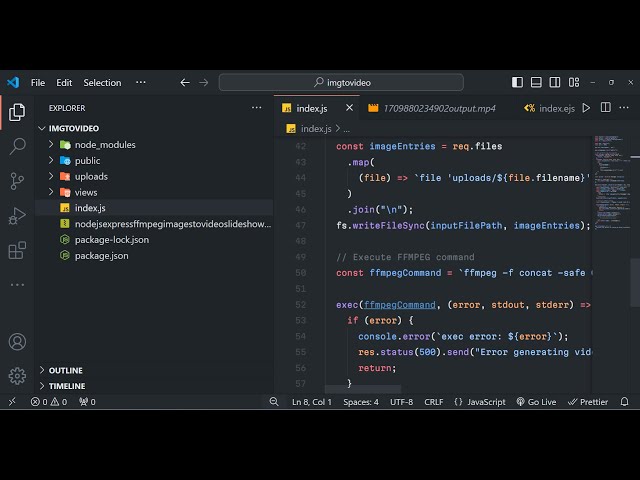Open the Search view in activity bar
Image resolution: width=640 pixels, height=480 pixels.
[x=17, y=146]
